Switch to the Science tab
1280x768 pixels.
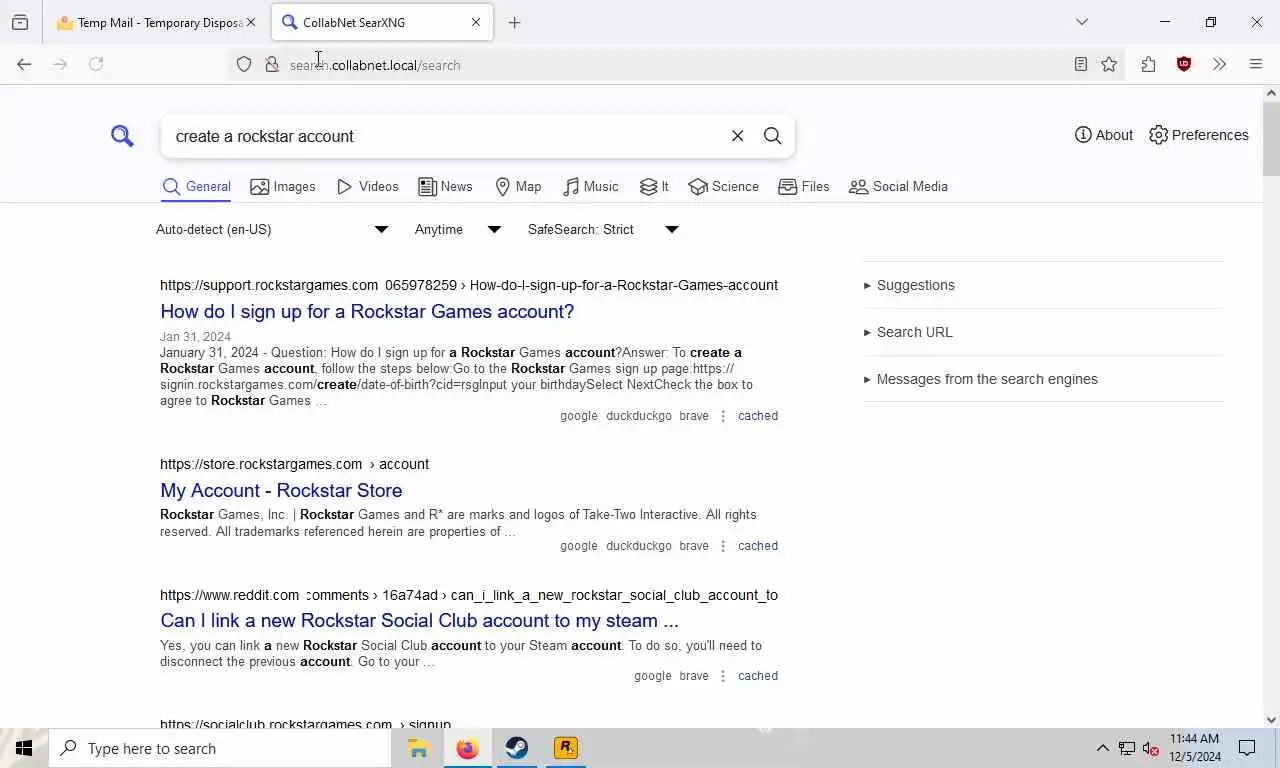[723, 187]
